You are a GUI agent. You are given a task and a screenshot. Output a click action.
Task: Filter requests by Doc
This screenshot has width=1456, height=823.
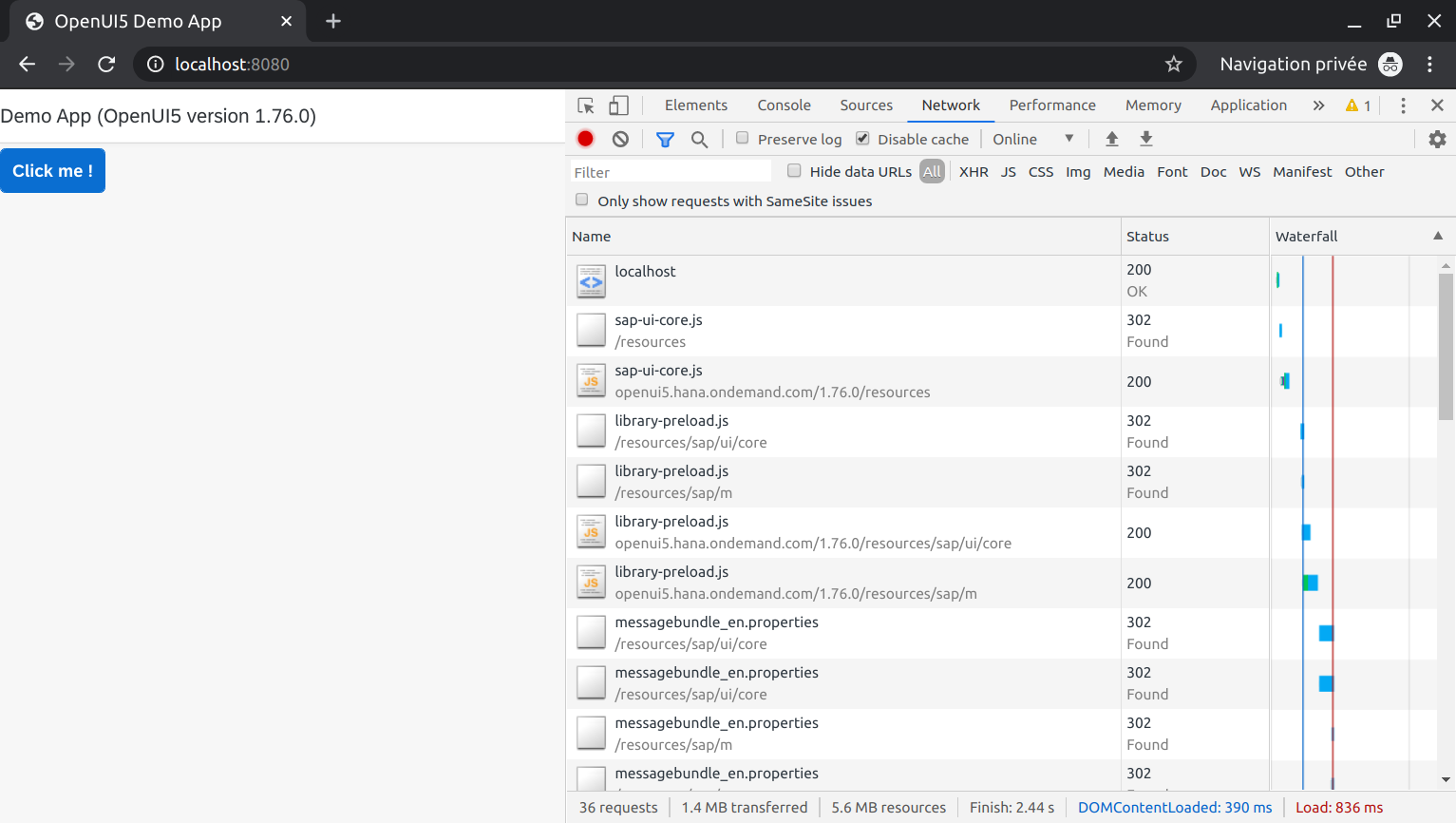click(x=1213, y=172)
